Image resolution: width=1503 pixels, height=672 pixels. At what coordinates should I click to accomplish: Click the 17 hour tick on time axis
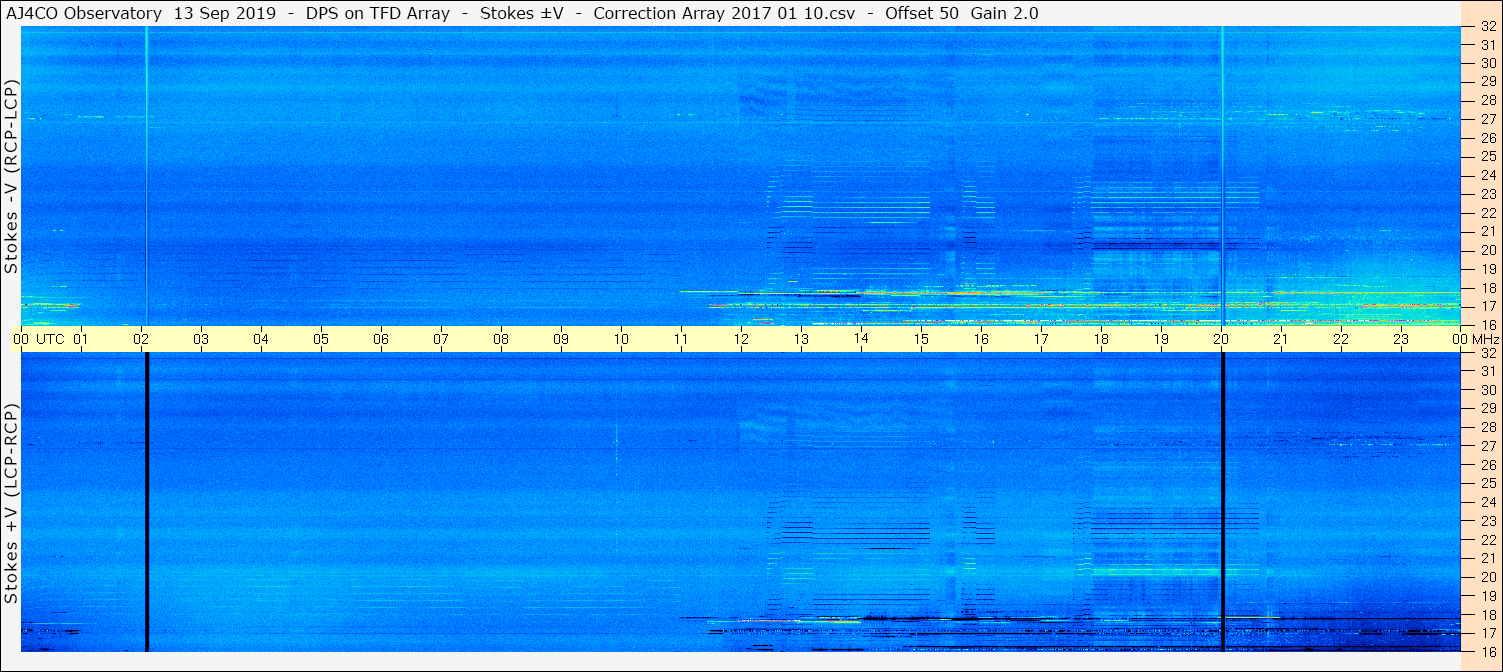pos(1041,339)
